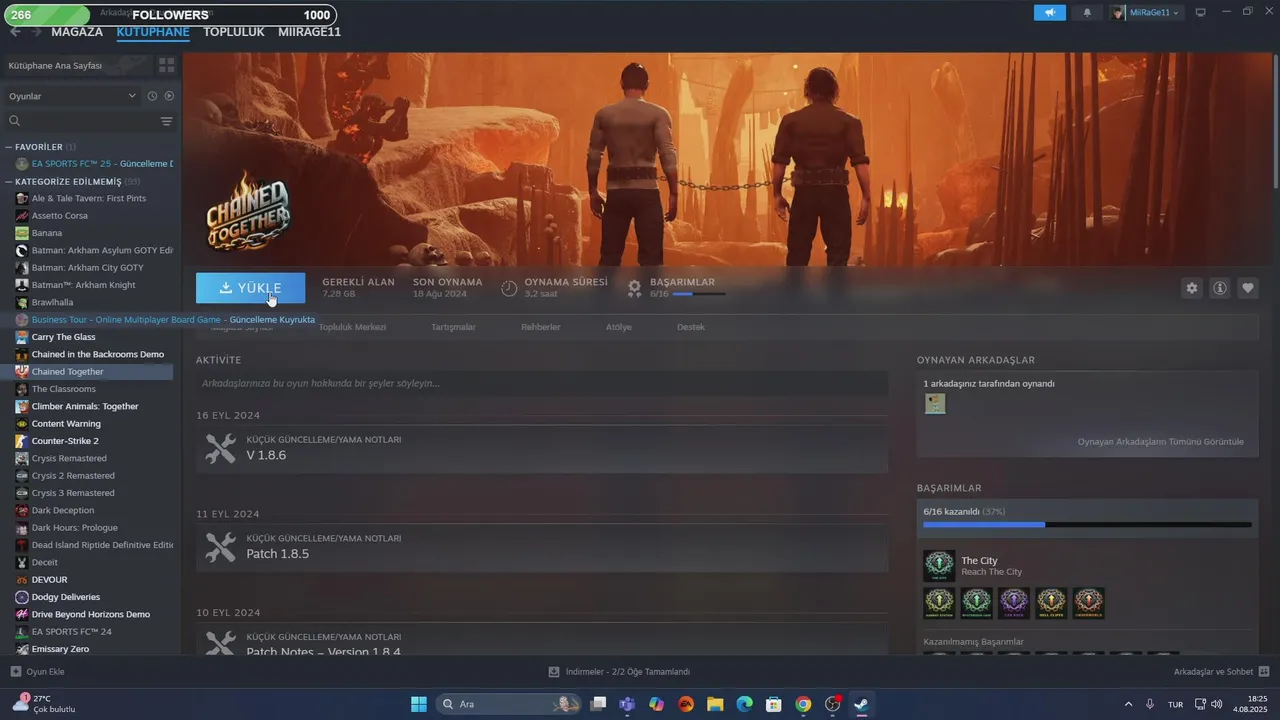Select Assetto Corsa in library

tap(60, 216)
